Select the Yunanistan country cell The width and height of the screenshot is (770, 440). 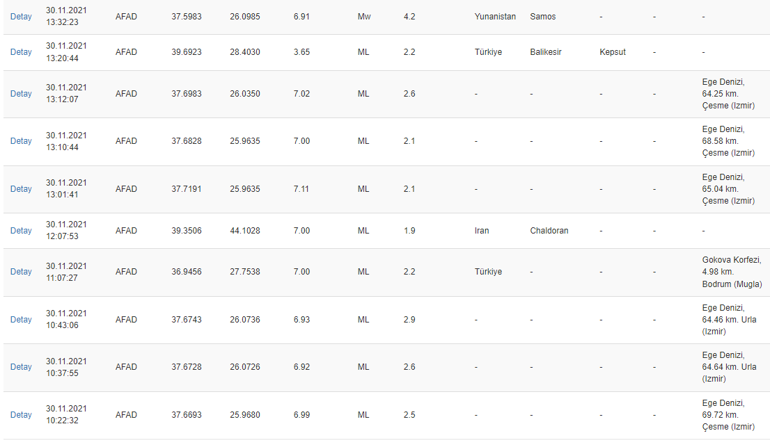coord(495,16)
